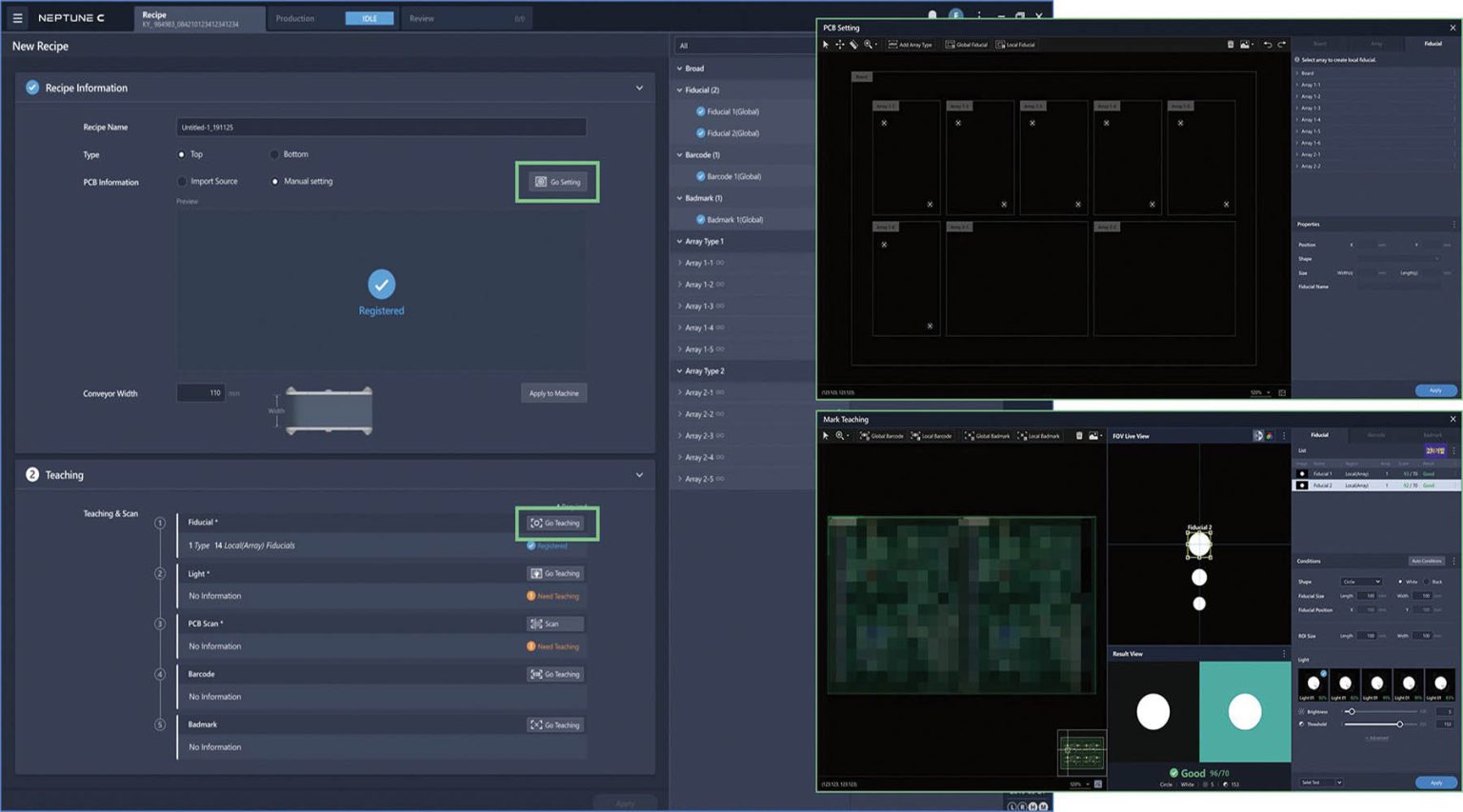This screenshot has height=812, width=1463.
Task: Click the fit-to-screen icon below PCB Setting canvas
Action: (x=1282, y=392)
